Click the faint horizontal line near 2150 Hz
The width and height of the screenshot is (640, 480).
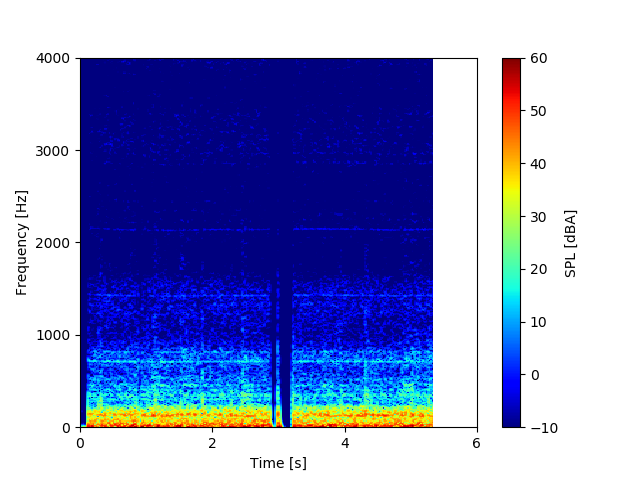[200, 230]
